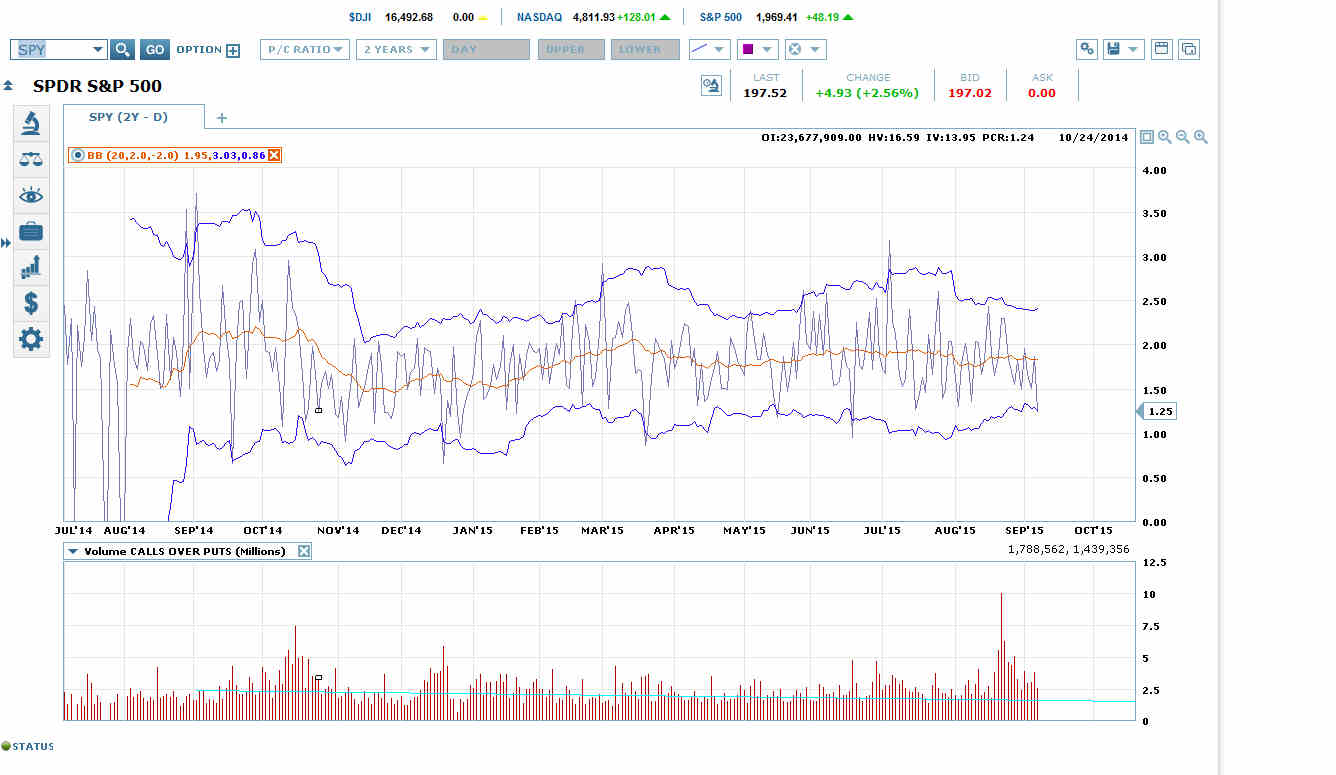Click the multiple windows layout icon
Image resolution: width=1336 pixels, height=775 pixels.
coord(1189,49)
